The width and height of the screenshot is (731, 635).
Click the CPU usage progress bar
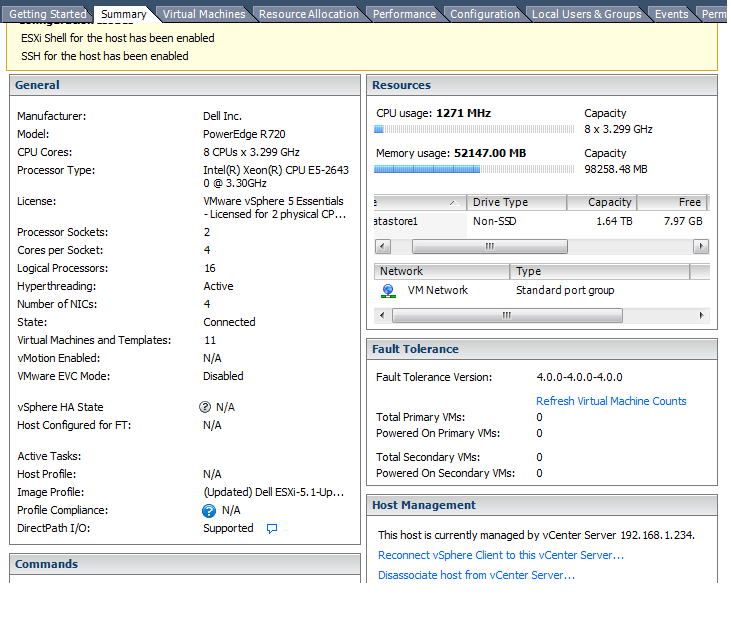(x=474, y=129)
